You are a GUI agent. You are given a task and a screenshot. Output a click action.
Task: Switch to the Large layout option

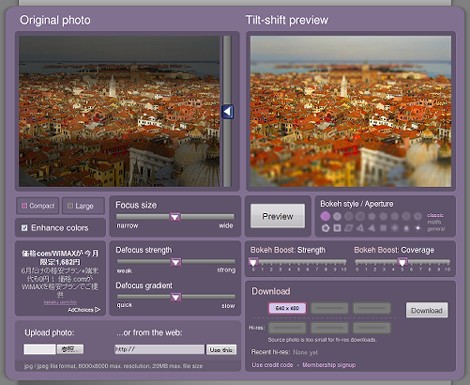[83, 206]
